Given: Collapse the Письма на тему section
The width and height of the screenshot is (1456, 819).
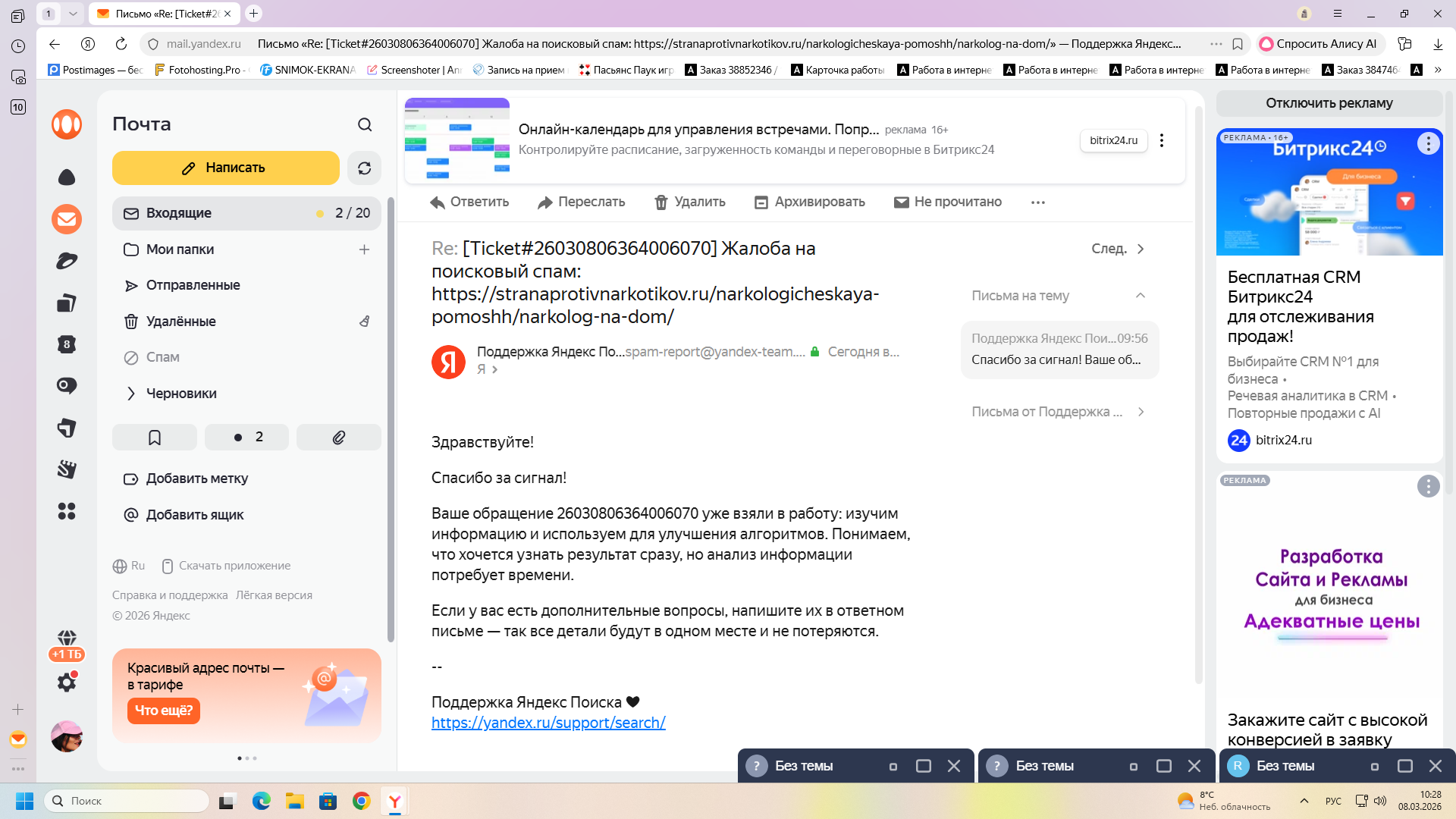Looking at the screenshot, I should (1140, 296).
